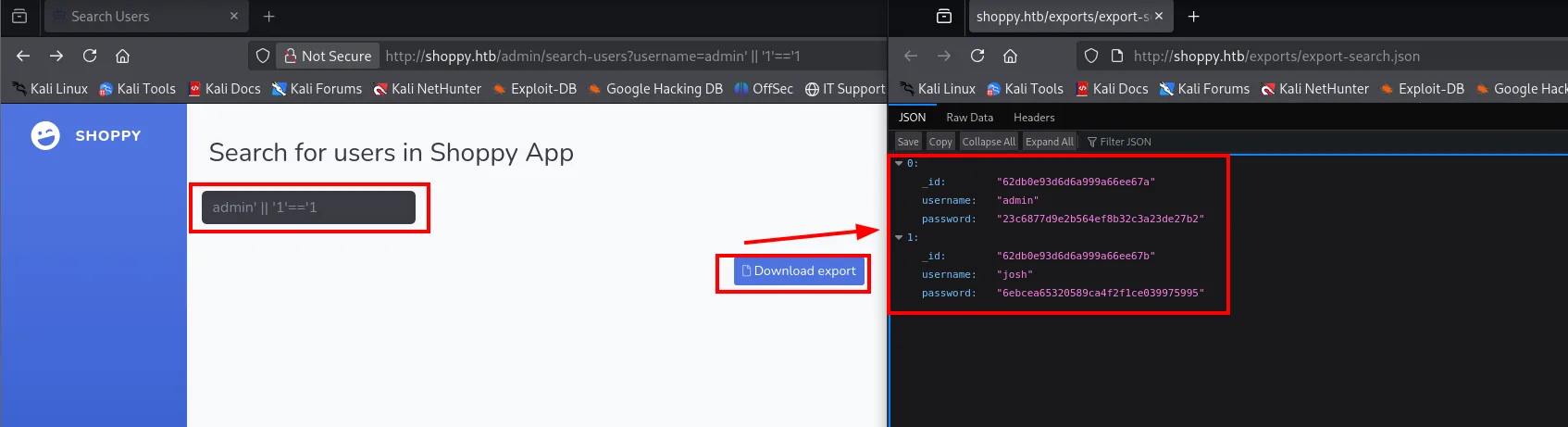Open tab list dropdown in left window
Screen dimensions: 1568x427
click(x=19, y=16)
